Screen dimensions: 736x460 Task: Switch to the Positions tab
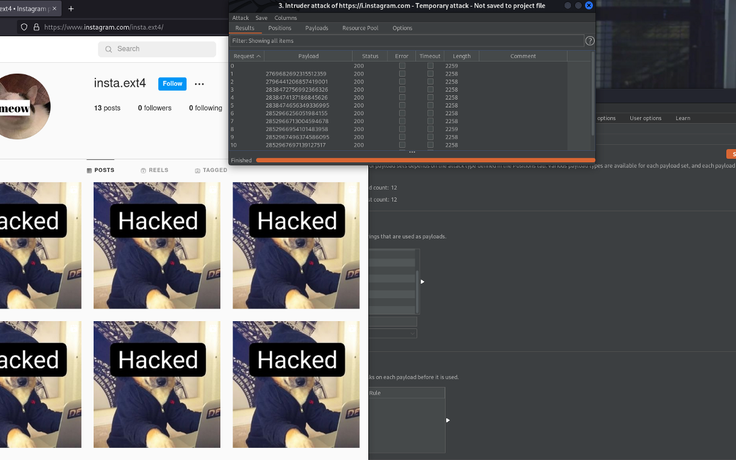click(280, 28)
